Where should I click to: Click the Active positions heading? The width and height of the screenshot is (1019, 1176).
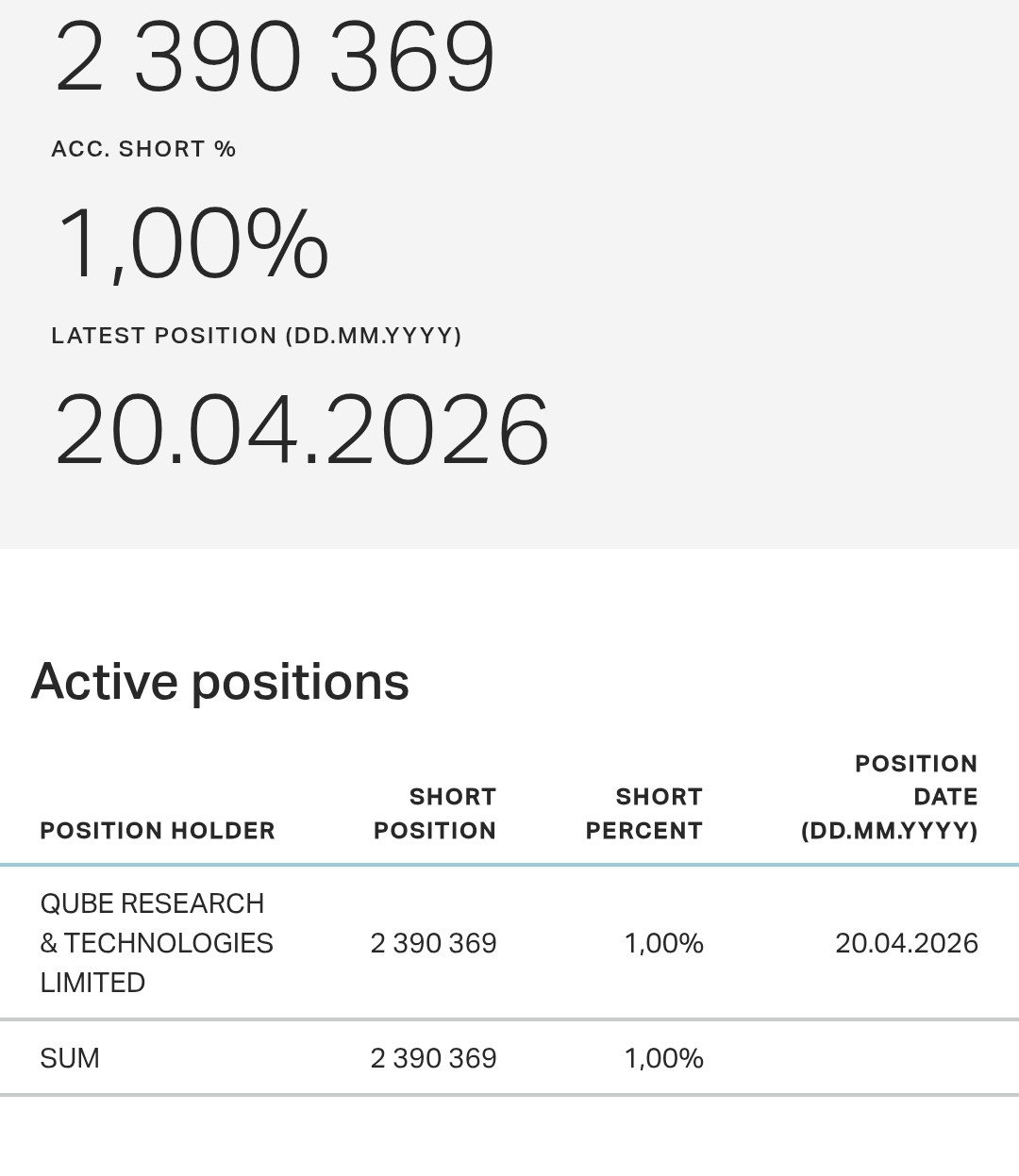tap(220, 681)
